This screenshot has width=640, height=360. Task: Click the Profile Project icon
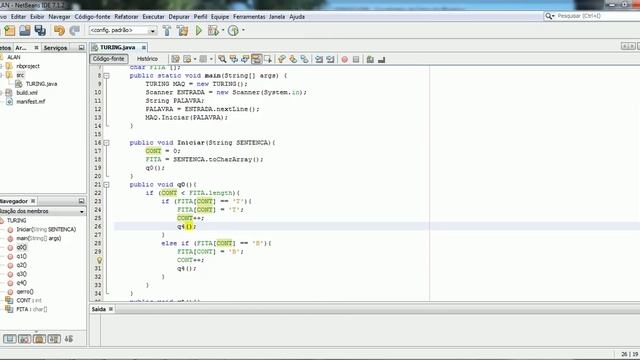click(233, 31)
